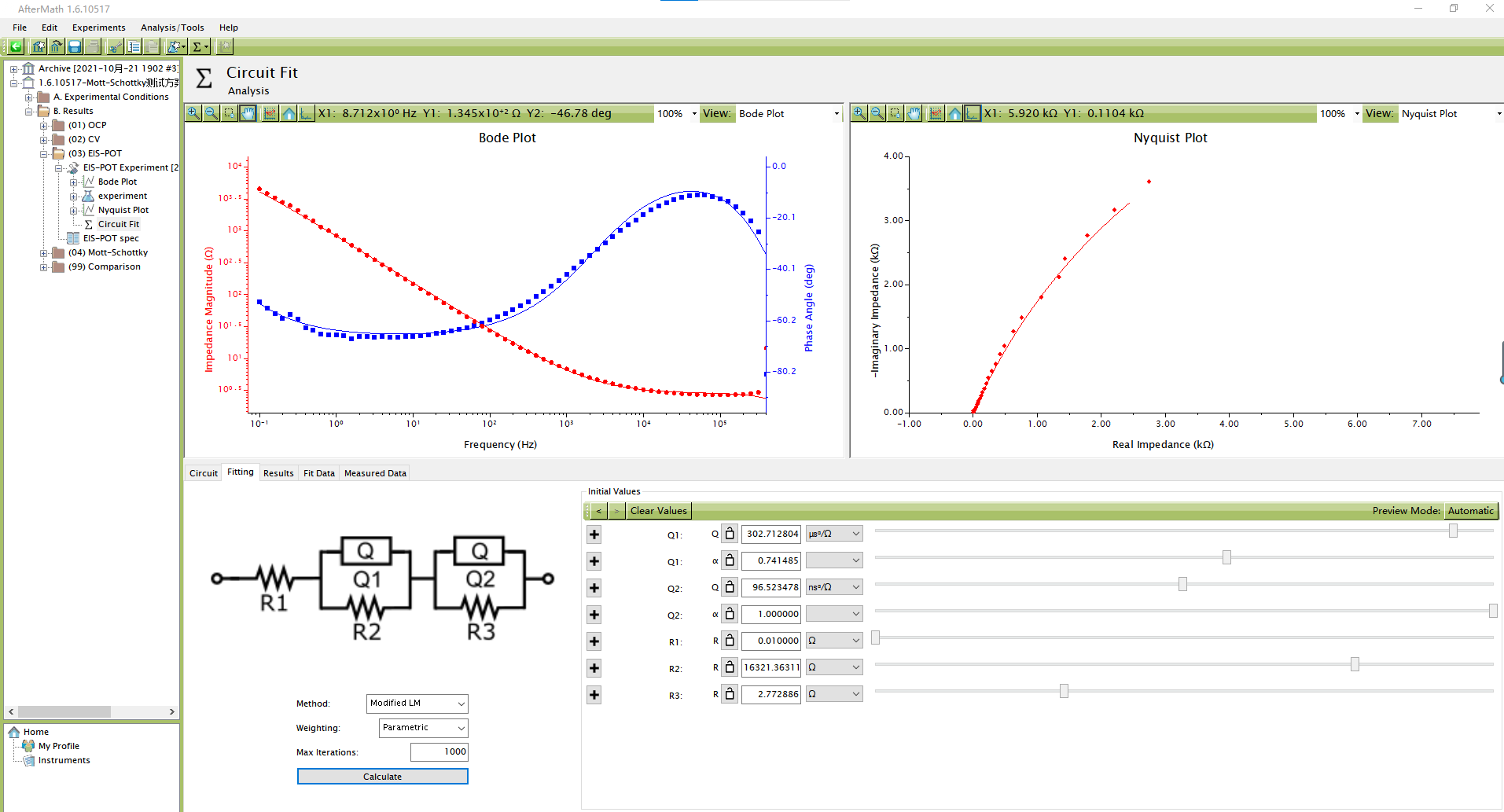Screen dimensions: 1504x812
Task: Reset Nyquist Plot view with home icon
Action: click(x=954, y=113)
